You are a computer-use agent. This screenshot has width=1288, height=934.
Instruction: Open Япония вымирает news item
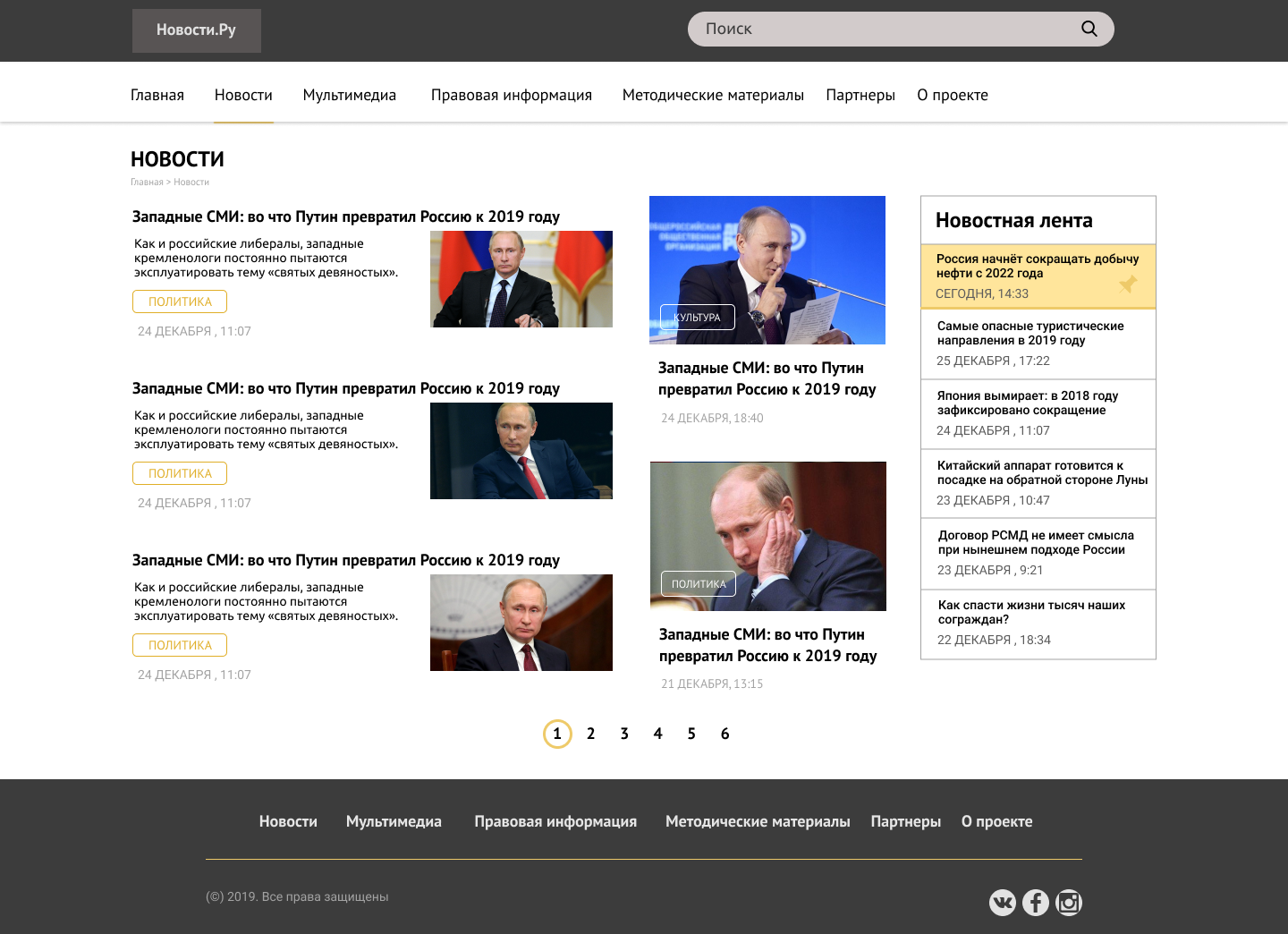tap(1028, 403)
